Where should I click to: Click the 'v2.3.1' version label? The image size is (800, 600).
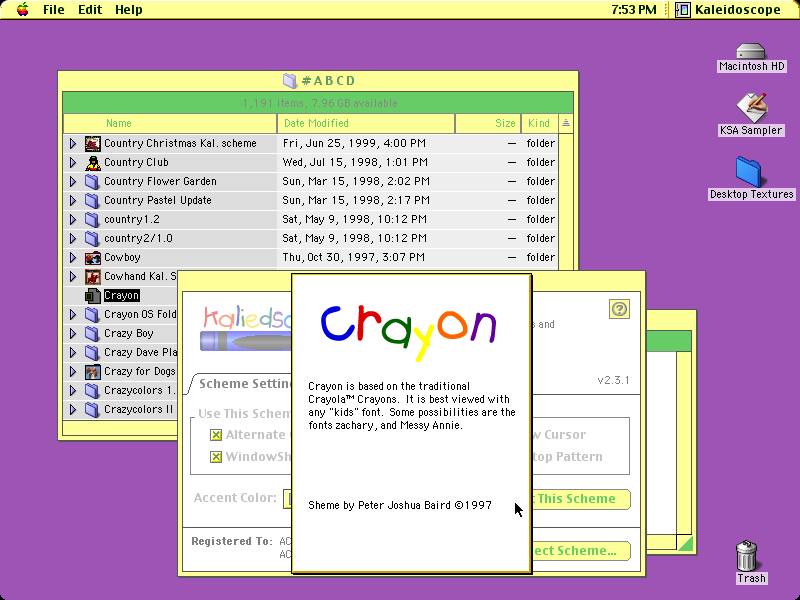[613, 380]
